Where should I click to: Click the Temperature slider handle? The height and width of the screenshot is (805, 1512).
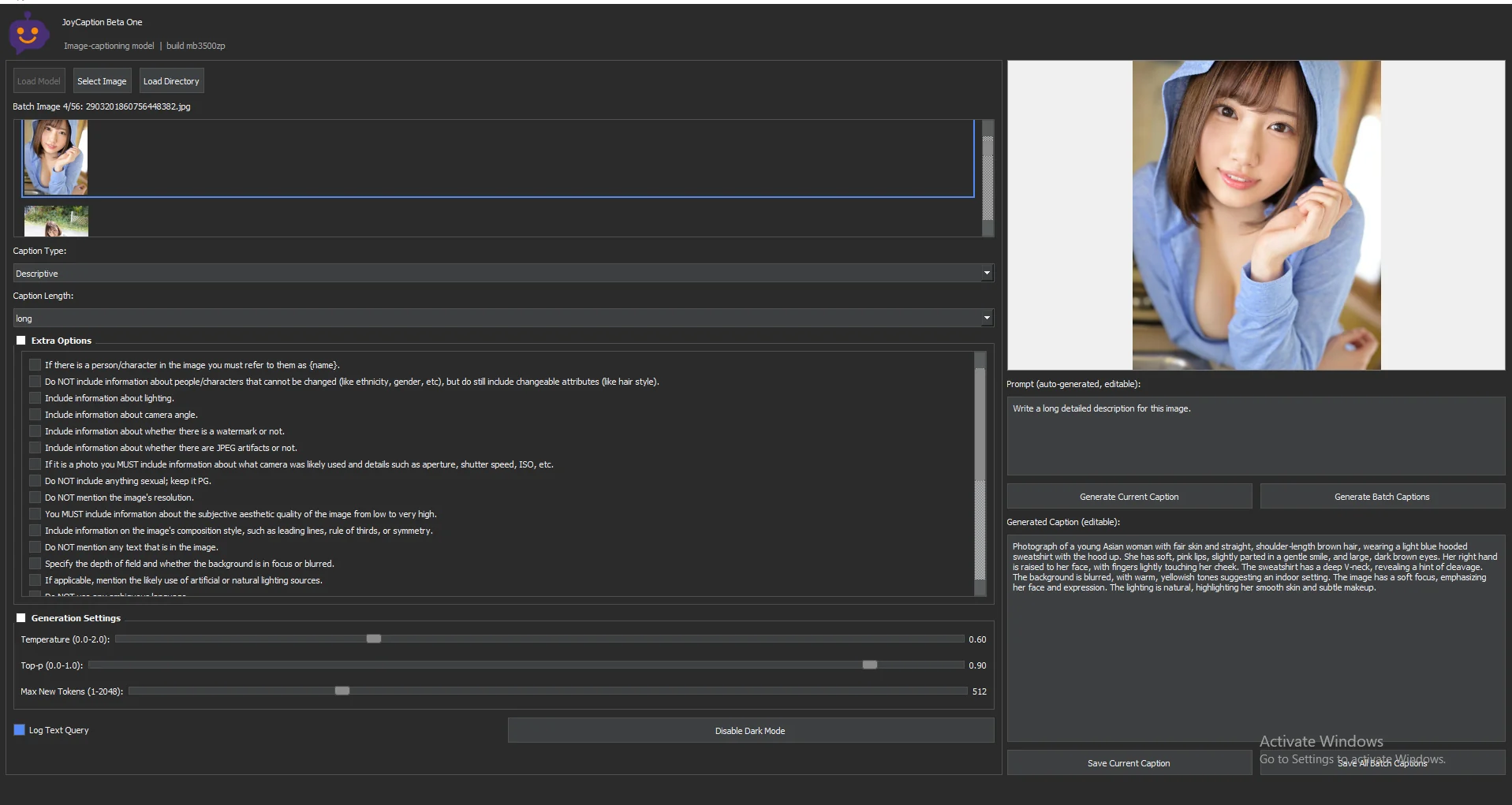coord(374,639)
